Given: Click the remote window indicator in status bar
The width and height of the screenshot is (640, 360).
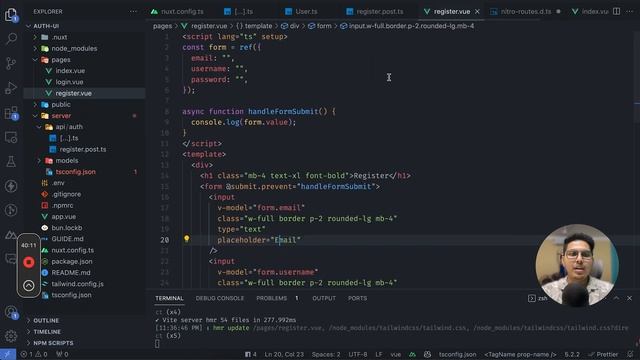Looking at the screenshot, I should 8,354.
